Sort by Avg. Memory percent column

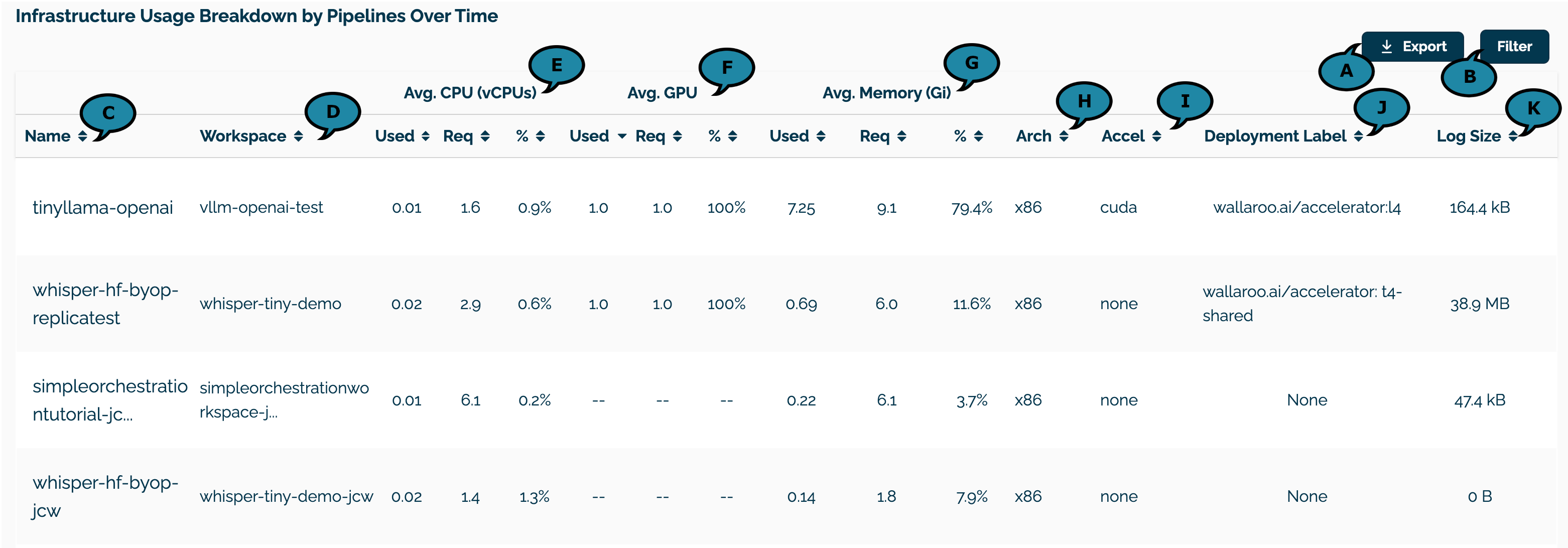(x=979, y=136)
